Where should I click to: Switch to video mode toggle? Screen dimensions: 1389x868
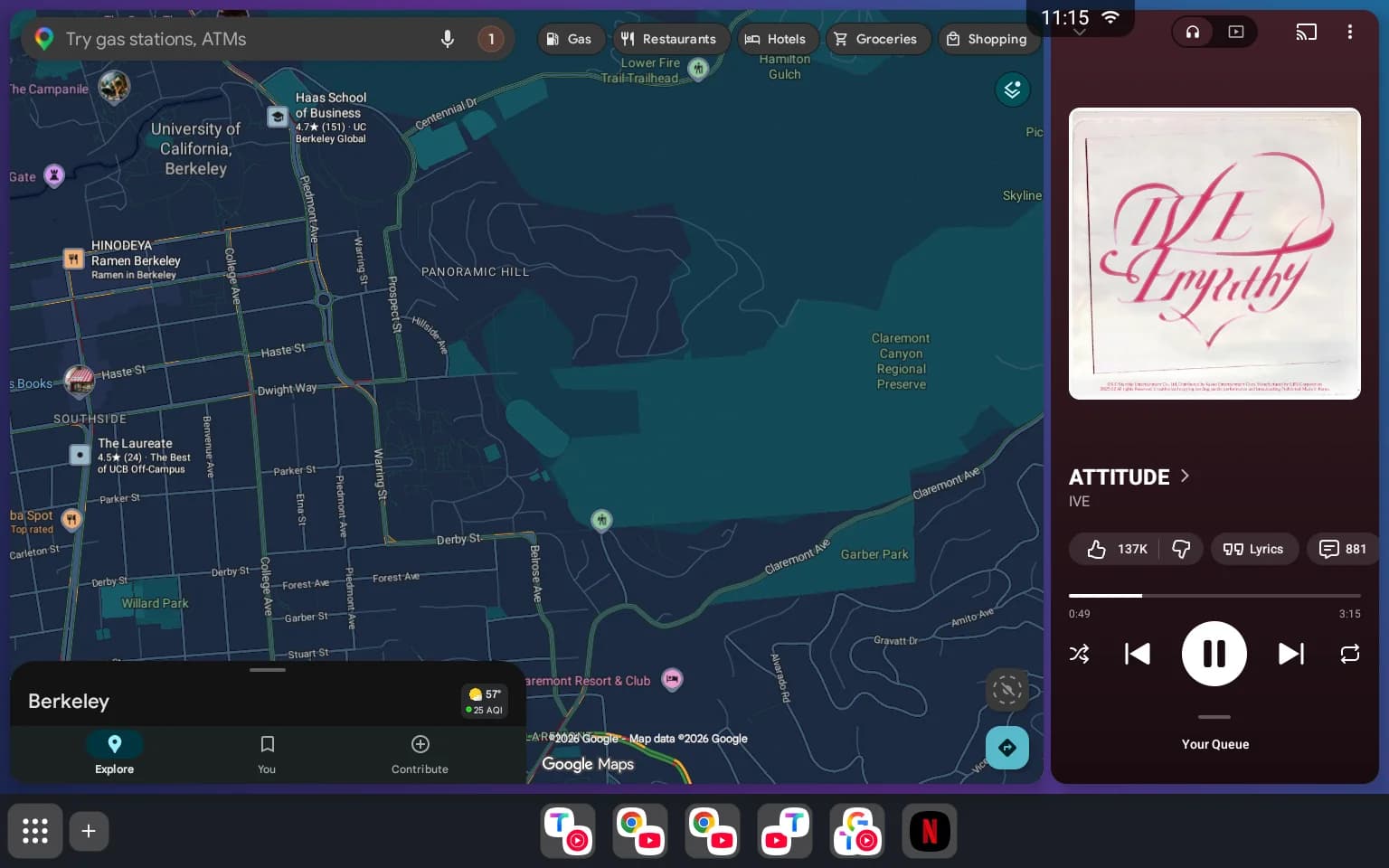pyautogui.click(x=1236, y=32)
